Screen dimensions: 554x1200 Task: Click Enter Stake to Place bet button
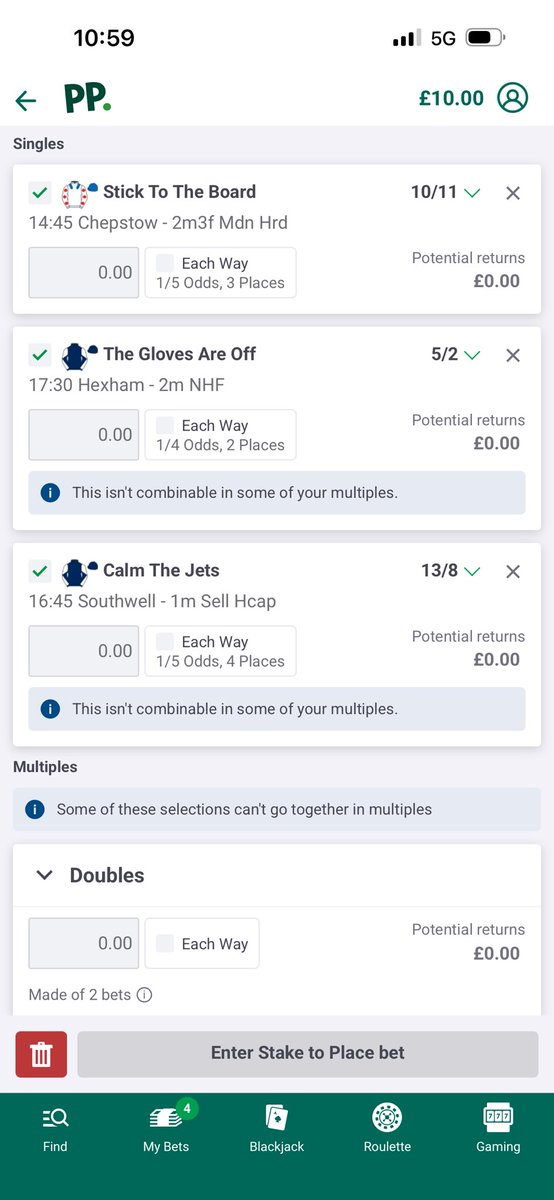308,1054
